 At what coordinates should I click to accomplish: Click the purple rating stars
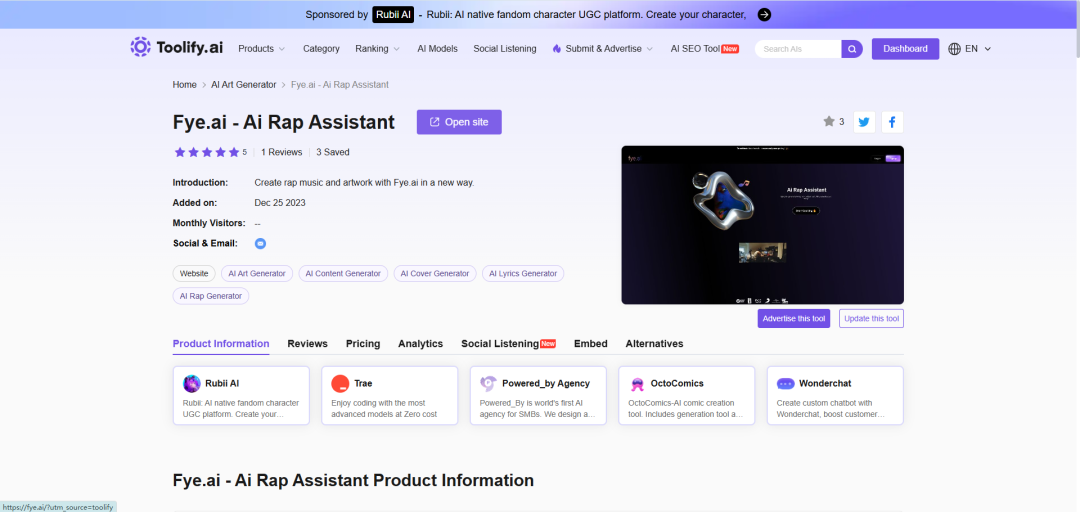click(207, 152)
